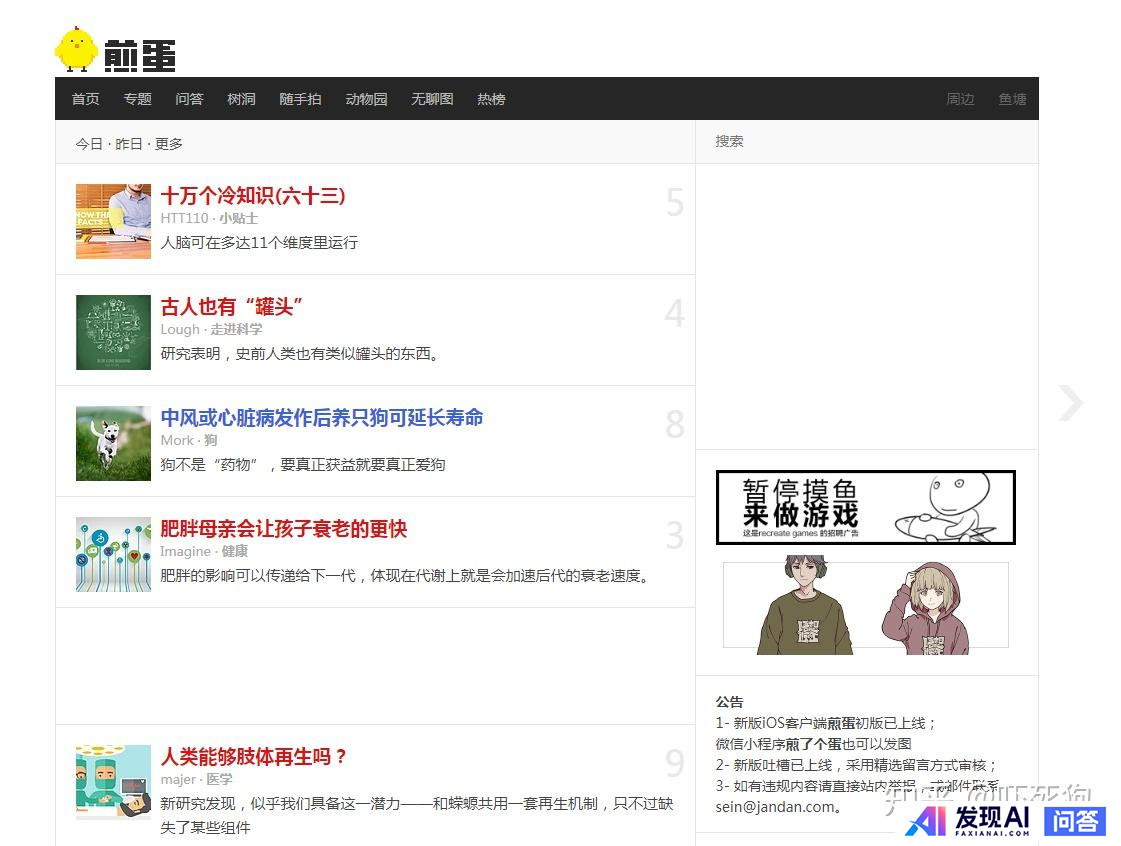The image size is (1121, 846).
Task: Open the 古人也有“罐头” article title
Action: point(232,307)
